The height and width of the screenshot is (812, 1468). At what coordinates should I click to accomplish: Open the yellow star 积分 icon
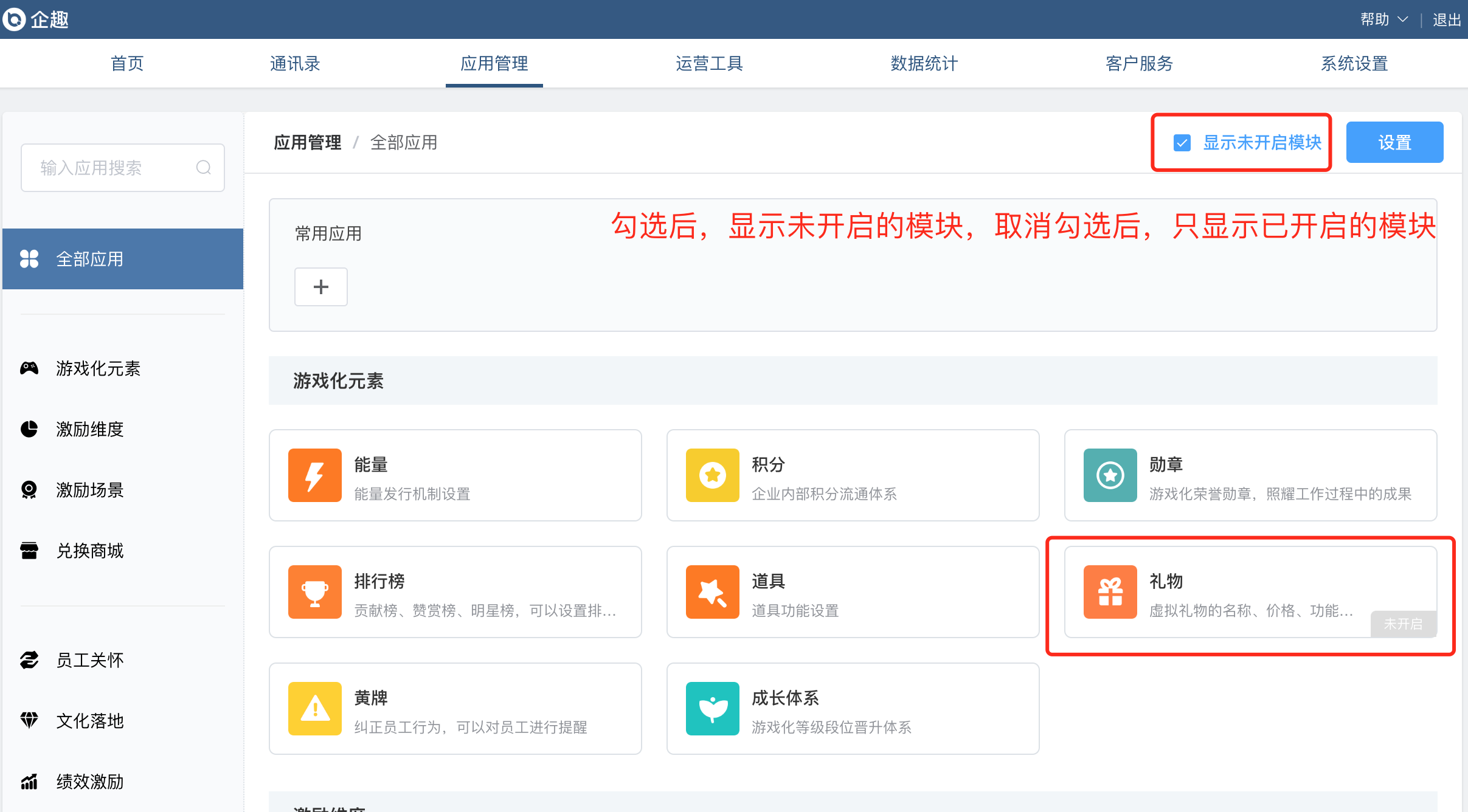point(712,475)
